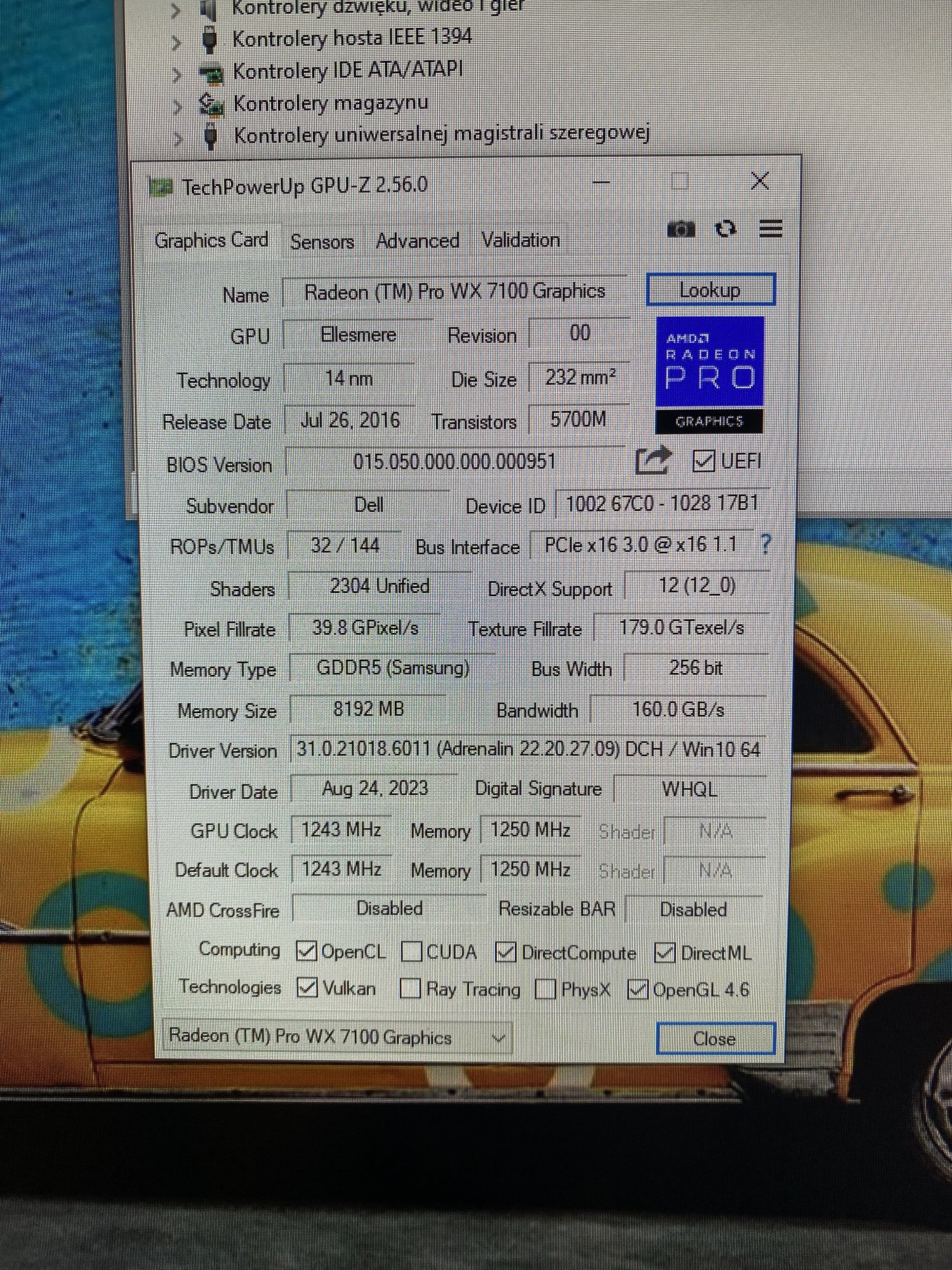Viewport: 952px width, 1270px height.
Task: Click universal serial bus controllers icon
Action: click(211, 136)
